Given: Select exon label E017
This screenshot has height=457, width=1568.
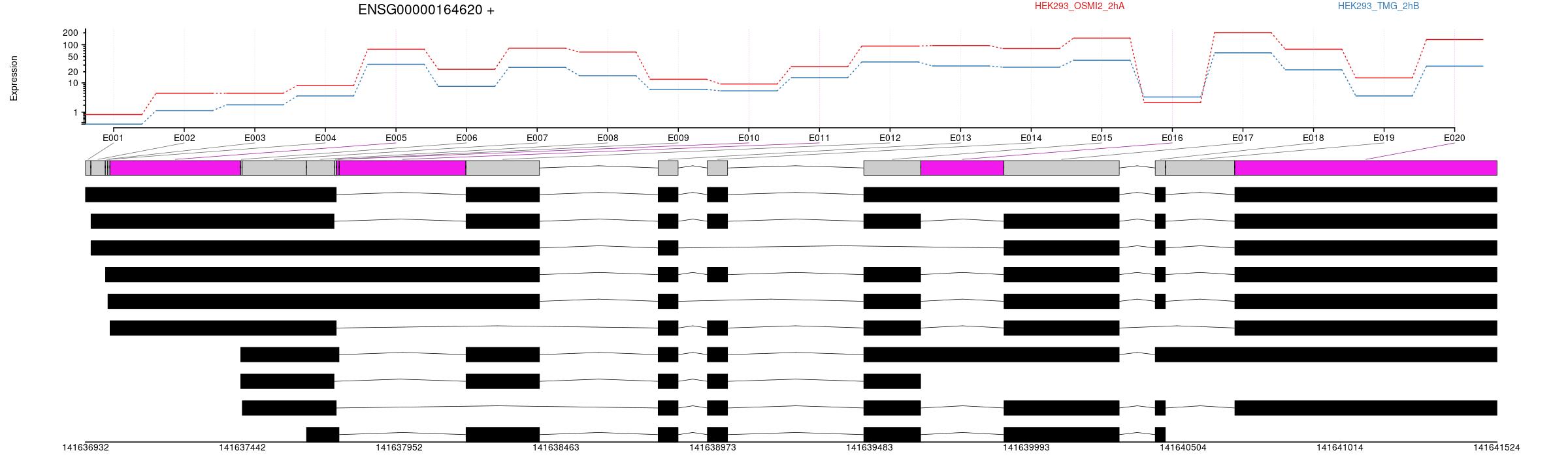Looking at the screenshot, I should [1243, 138].
